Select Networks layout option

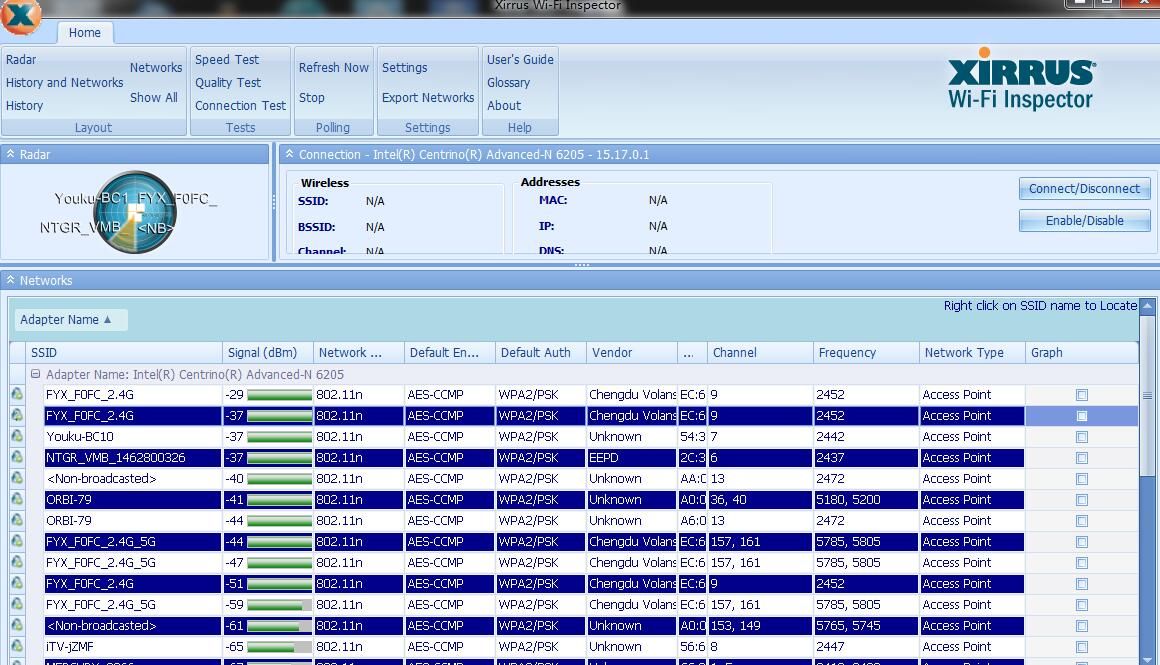click(155, 67)
